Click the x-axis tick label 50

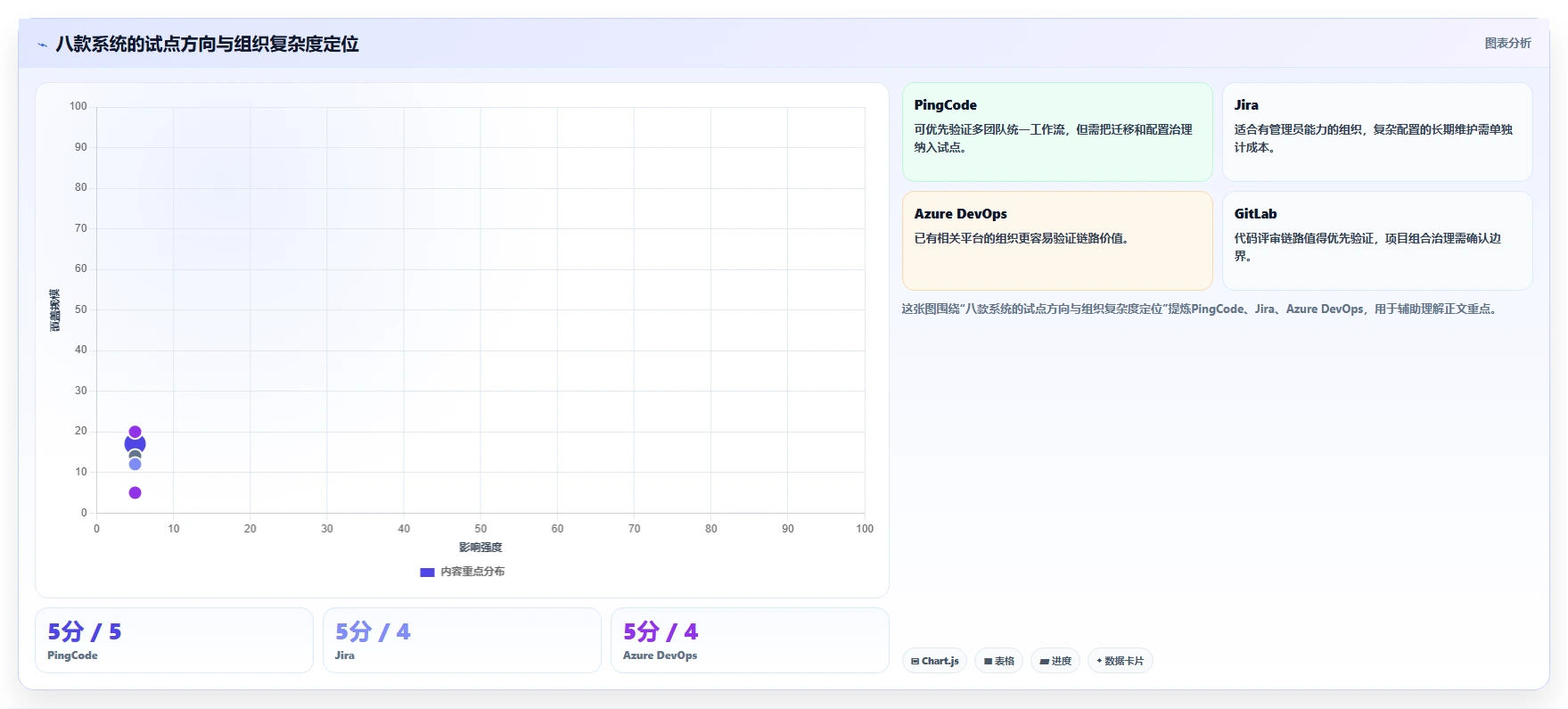pyautogui.click(x=480, y=529)
